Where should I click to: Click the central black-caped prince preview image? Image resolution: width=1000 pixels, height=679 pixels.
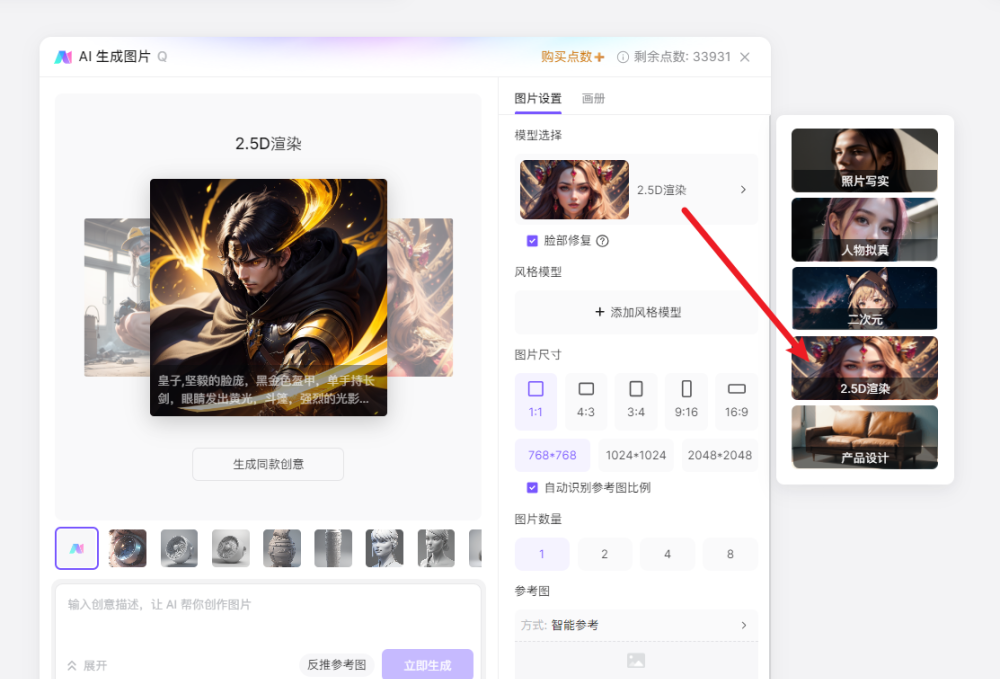tap(268, 297)
